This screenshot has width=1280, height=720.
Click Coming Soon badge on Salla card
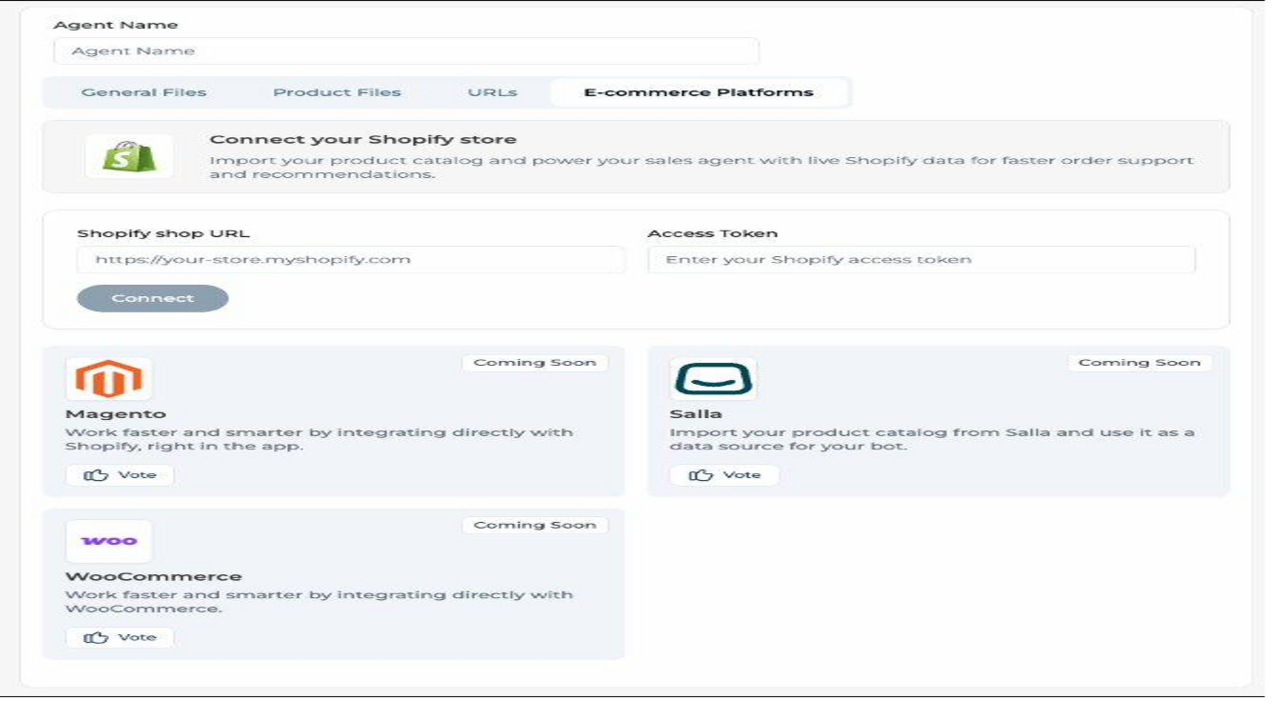click(1140, 363)
